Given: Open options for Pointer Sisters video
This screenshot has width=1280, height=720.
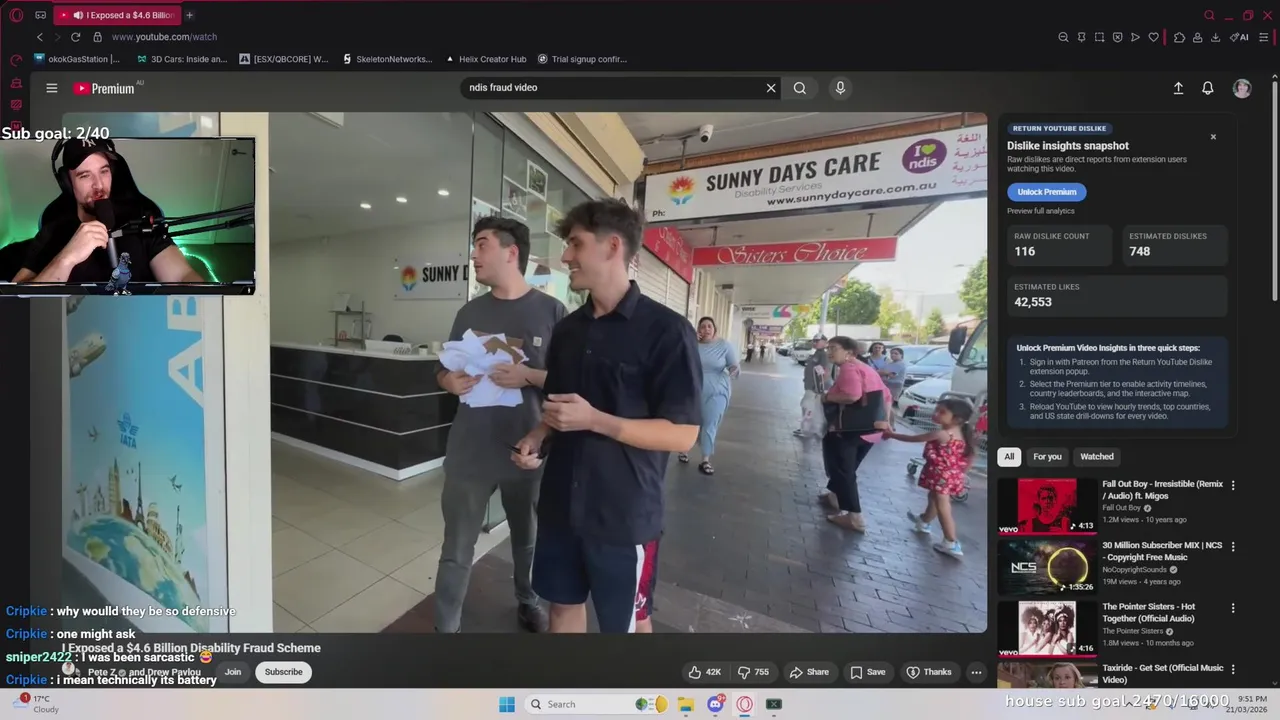Looking at the screenshot, I should [1233, 608].
